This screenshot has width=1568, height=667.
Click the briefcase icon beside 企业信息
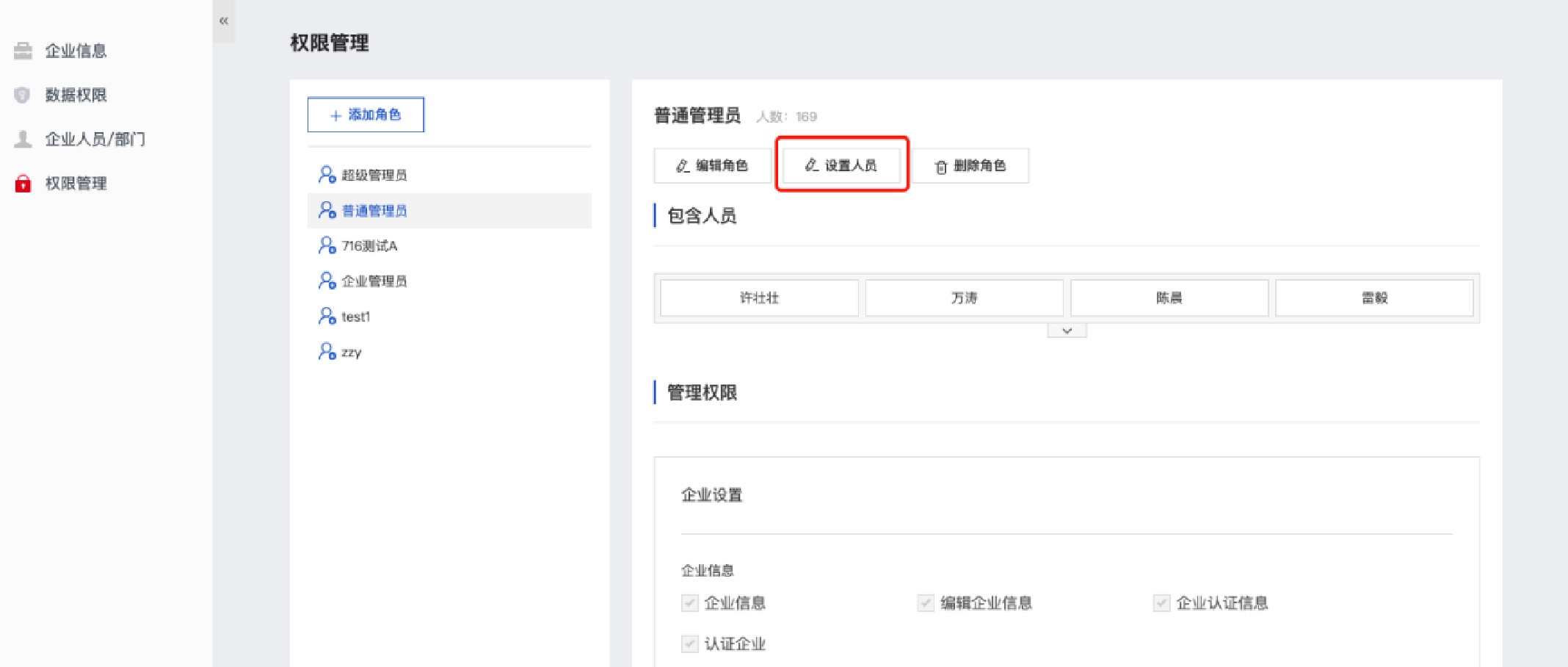[23, 51]
